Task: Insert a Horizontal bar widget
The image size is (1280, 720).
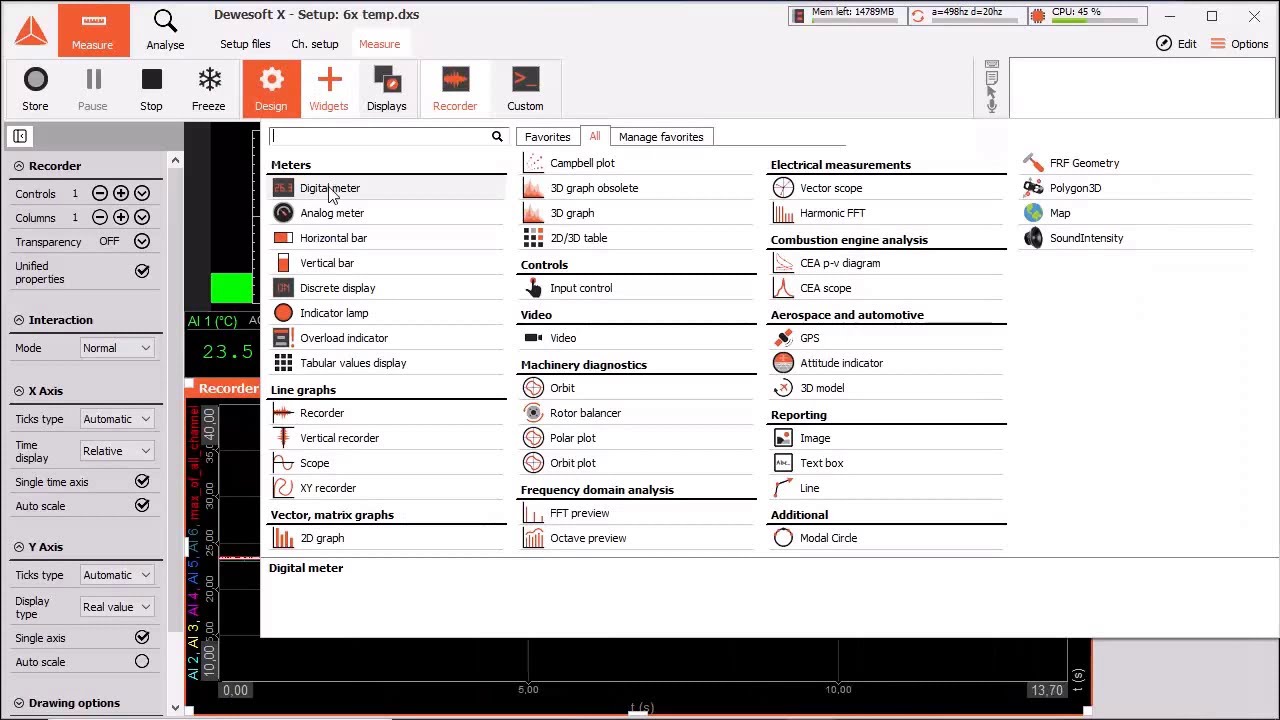Action: pyautogui.click(x=387, y=238)
